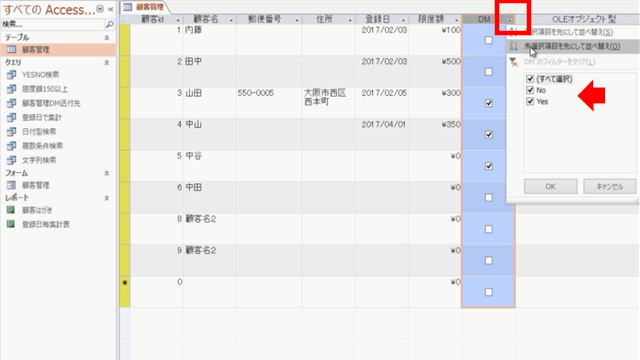Toggle the (すべて選択) checkbox
The height and width of the screenshot is (360, 640).
530,79
